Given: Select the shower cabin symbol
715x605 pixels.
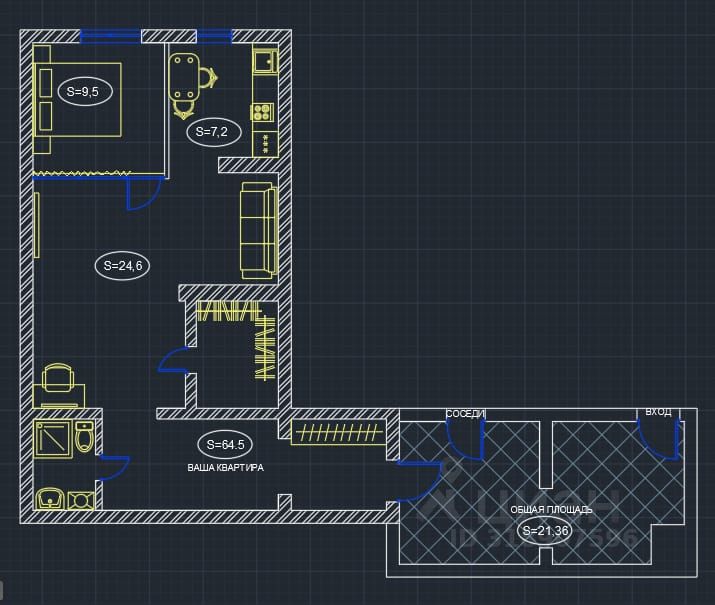Looking at the screenshot, I should (53, 439).
